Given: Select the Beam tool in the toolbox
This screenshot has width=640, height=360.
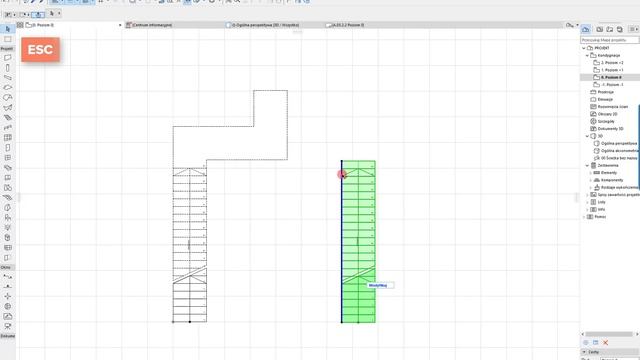Looking at the screenshot, I should coord(8,78).
